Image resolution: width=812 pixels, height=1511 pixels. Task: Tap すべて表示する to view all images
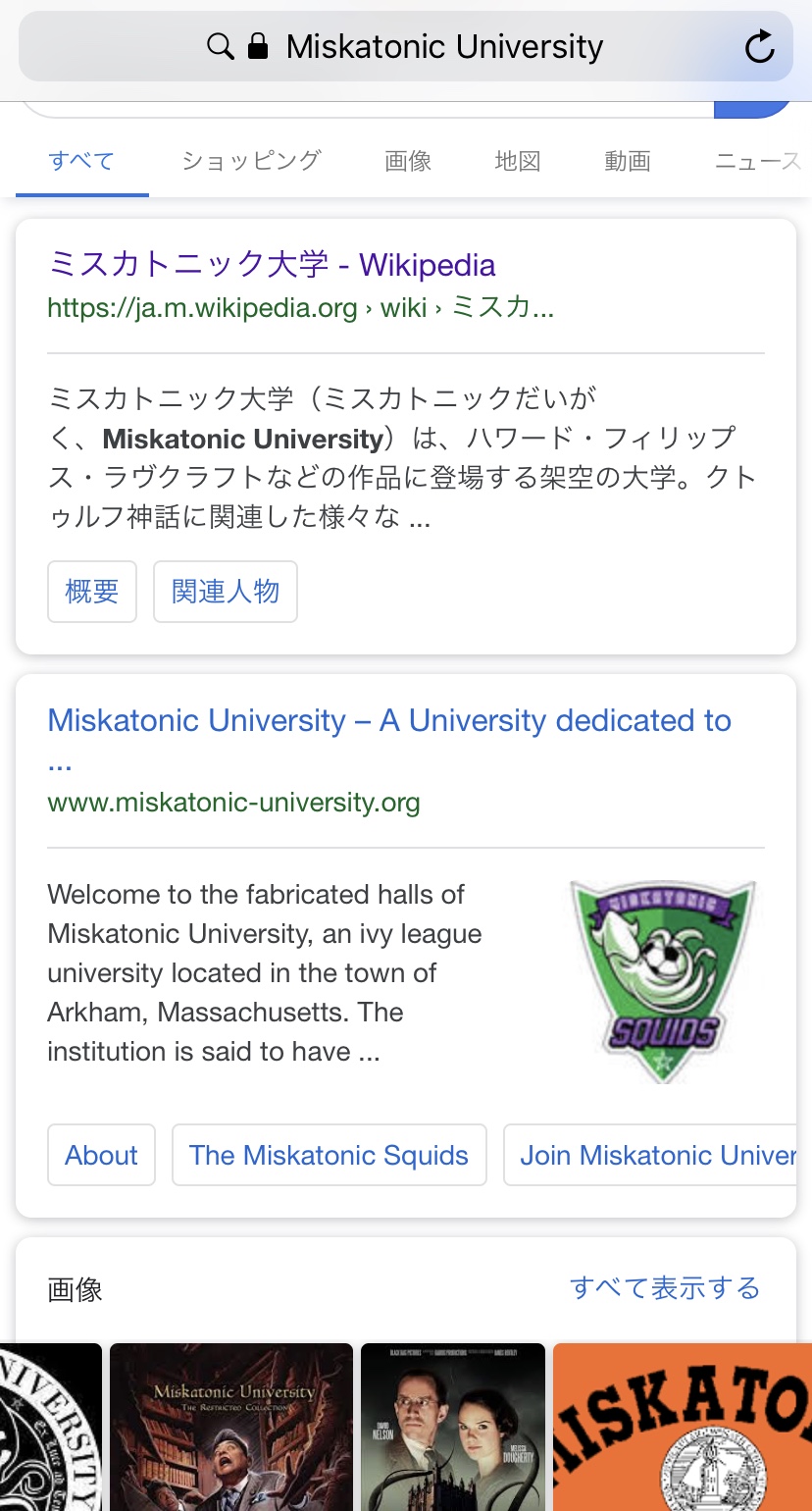click(x=664, y=1287)
